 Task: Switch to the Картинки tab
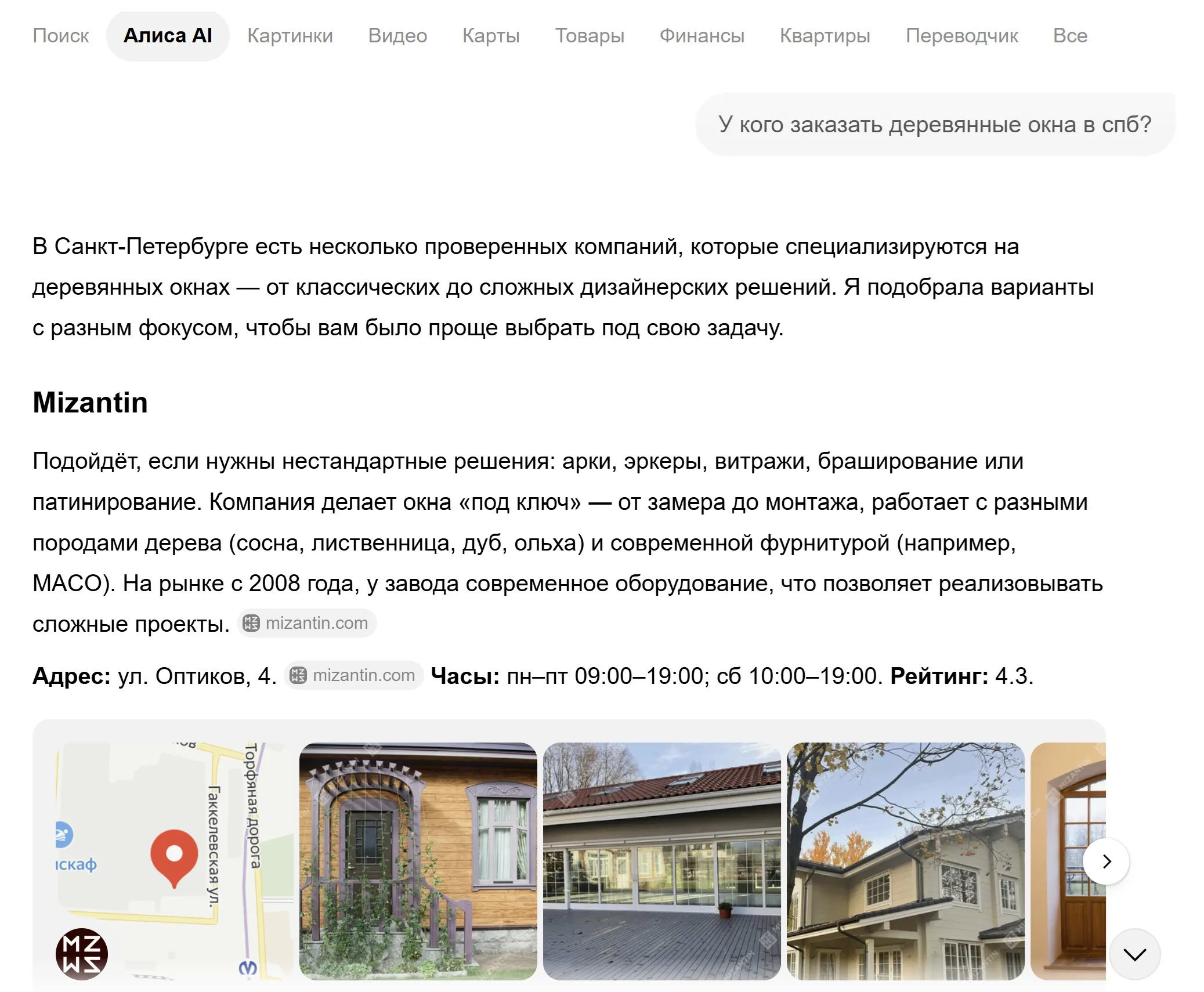click(x=290, y=36)
